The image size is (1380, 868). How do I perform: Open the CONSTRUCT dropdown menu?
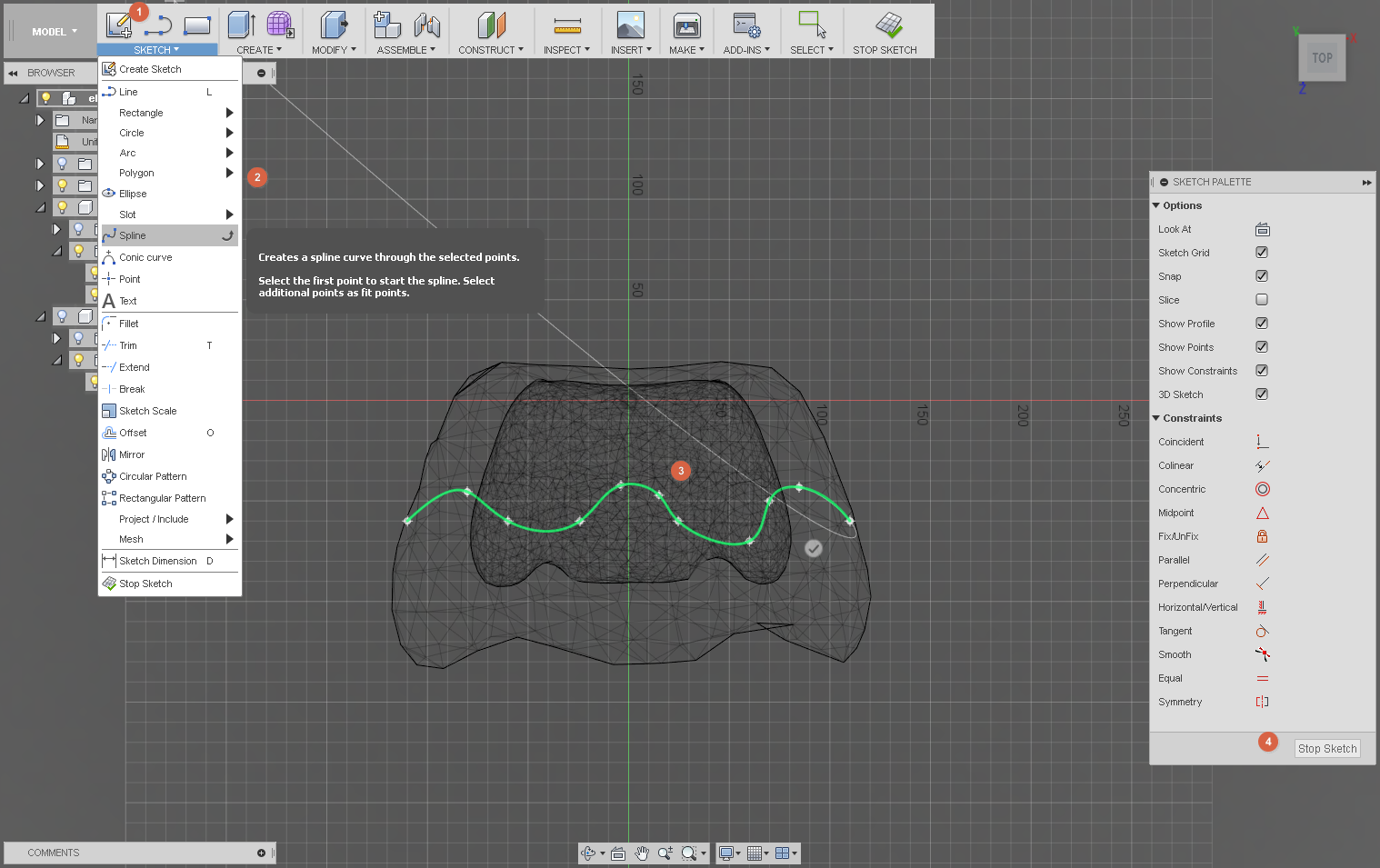[x=491, y=50]
